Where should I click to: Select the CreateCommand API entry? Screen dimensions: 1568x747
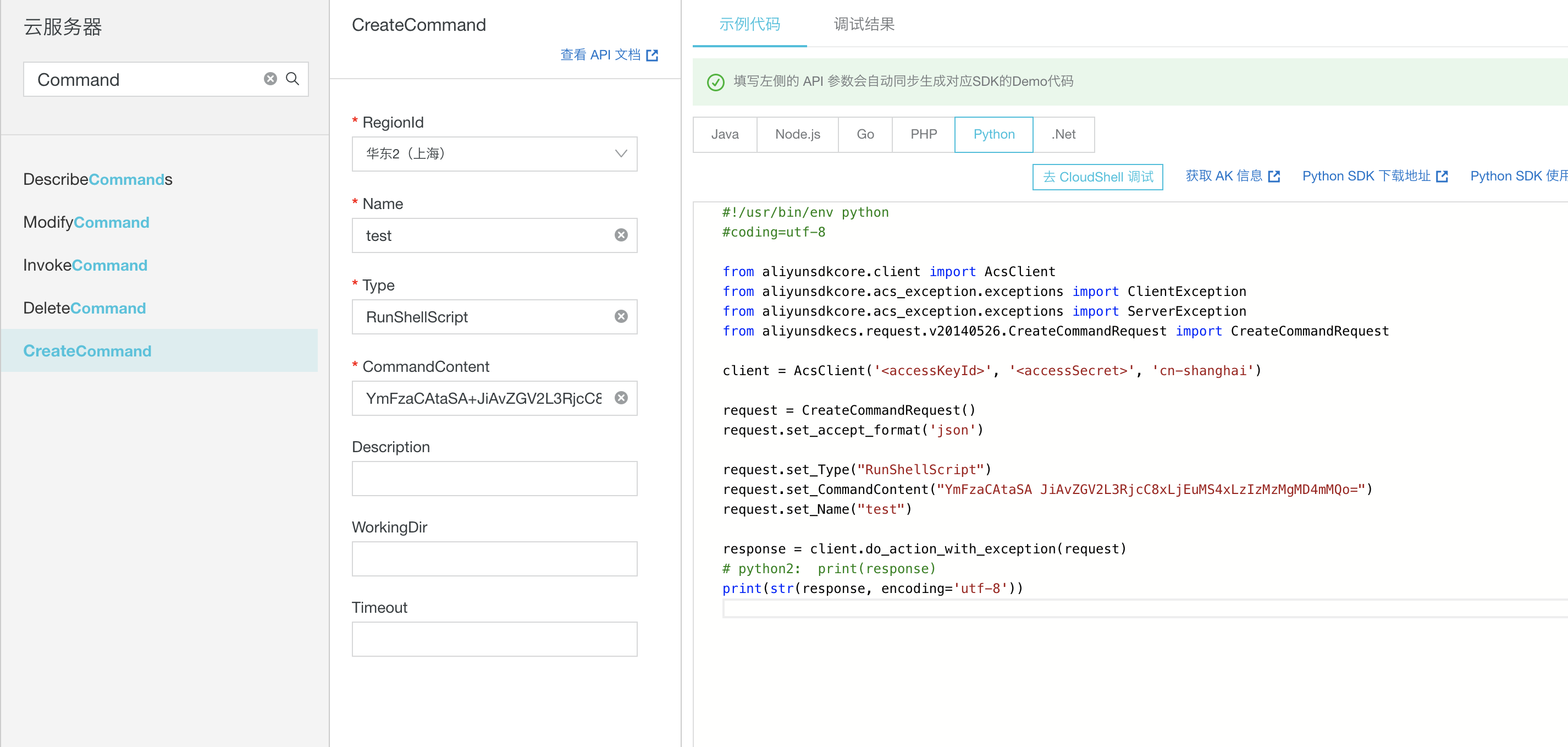click(159, 350)
